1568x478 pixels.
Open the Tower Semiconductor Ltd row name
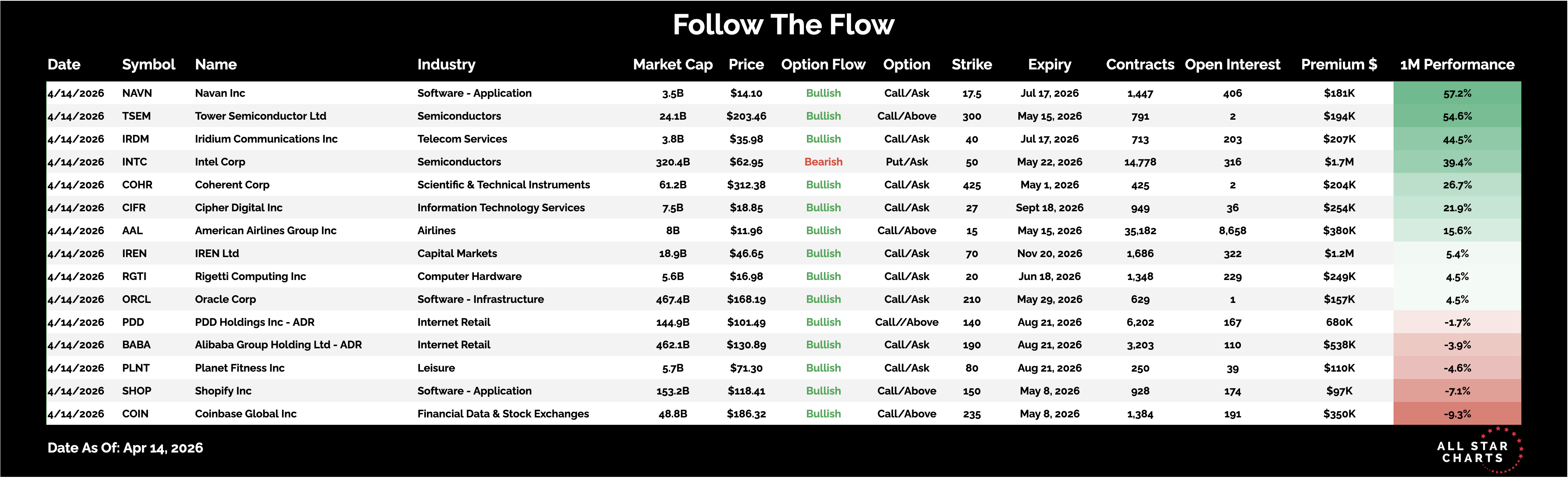261,116
